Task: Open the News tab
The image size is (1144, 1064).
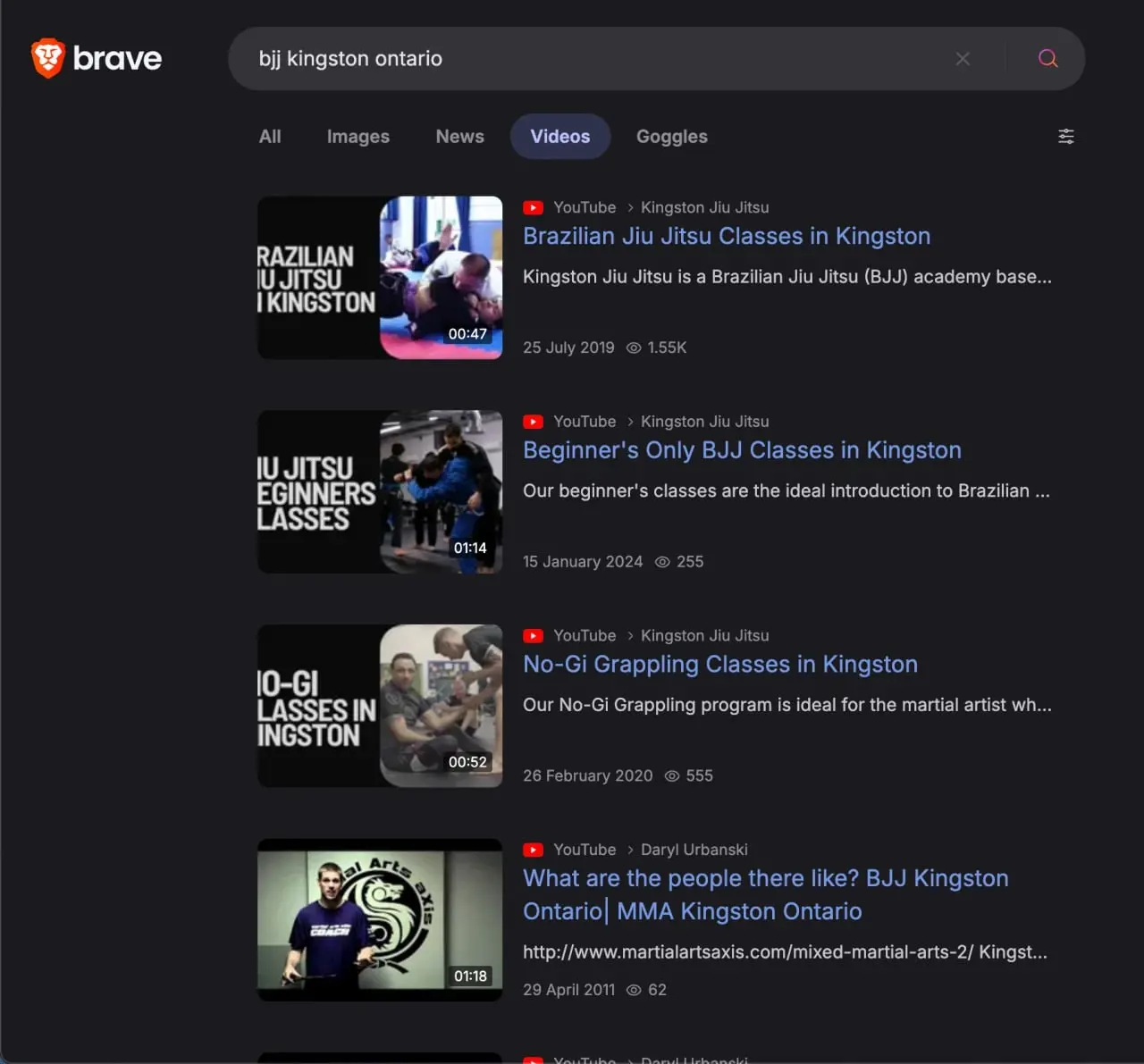Action: tap(460, 137)
